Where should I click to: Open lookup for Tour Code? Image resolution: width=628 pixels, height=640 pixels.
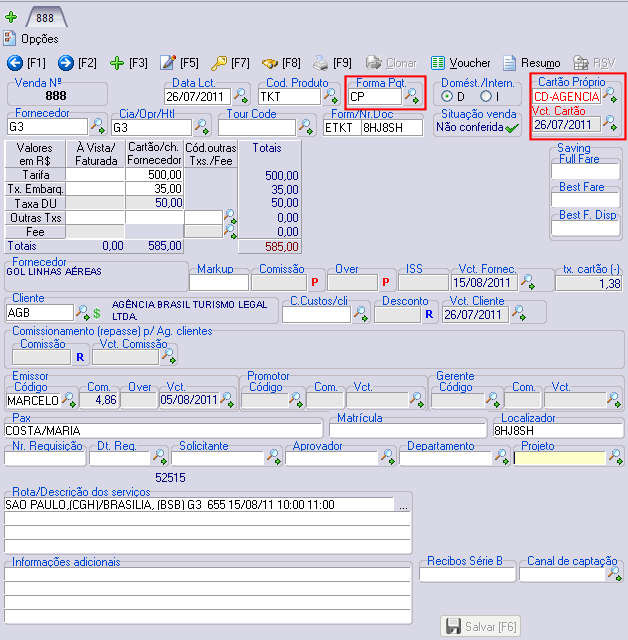coord(306,127)
